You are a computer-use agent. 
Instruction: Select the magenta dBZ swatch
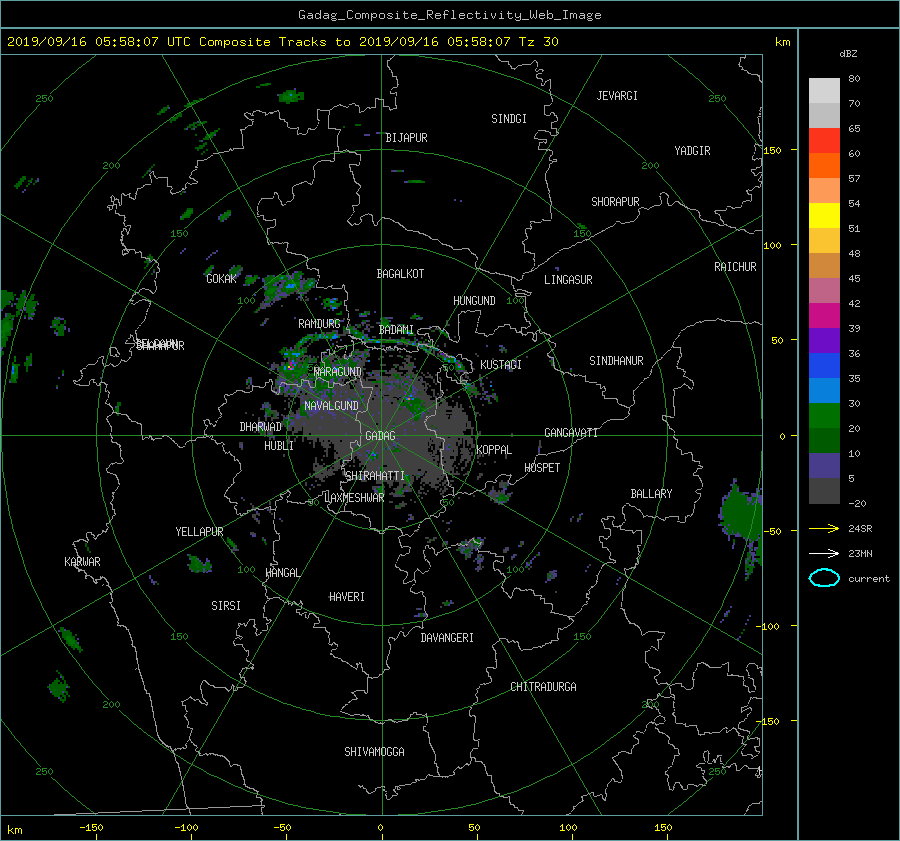click(x=824, y=316)
